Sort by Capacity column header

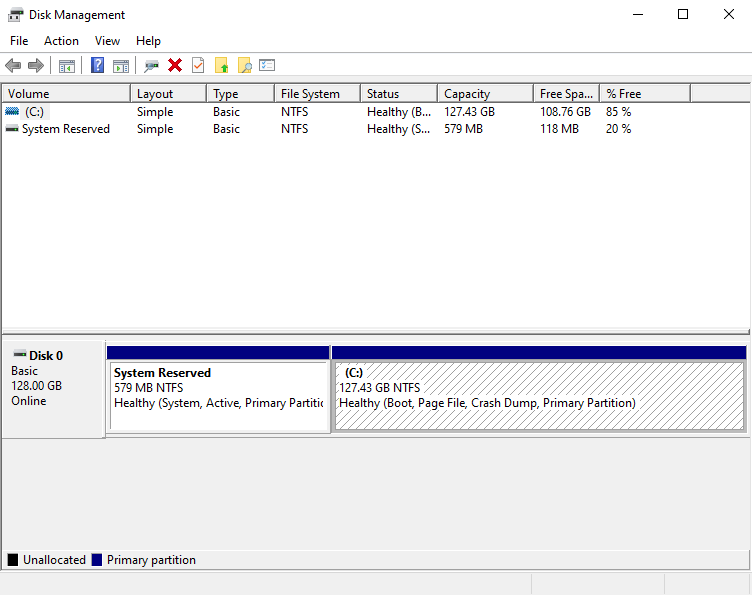(485, 93)
